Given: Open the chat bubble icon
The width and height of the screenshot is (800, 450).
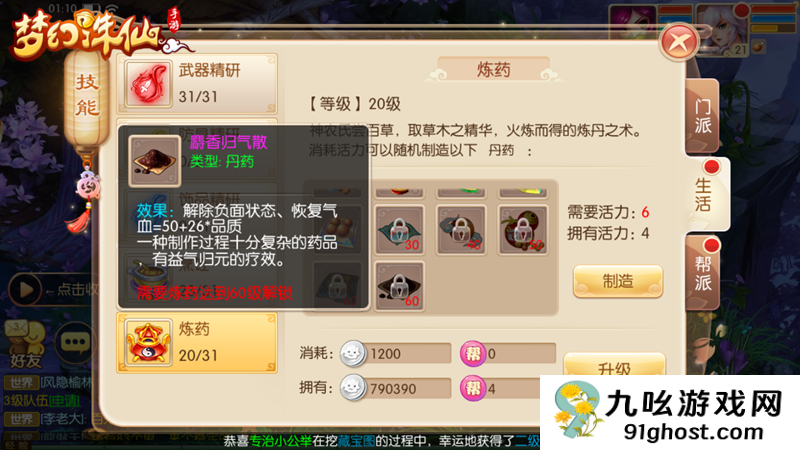Looking at the screenshot, I should tap(76, 342).
